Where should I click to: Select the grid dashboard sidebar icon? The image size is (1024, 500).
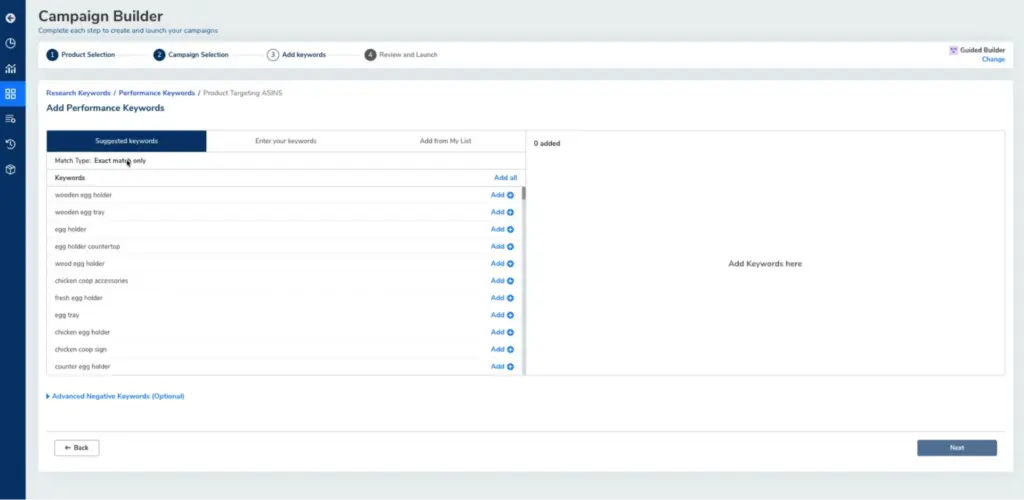tap(10, 94)
